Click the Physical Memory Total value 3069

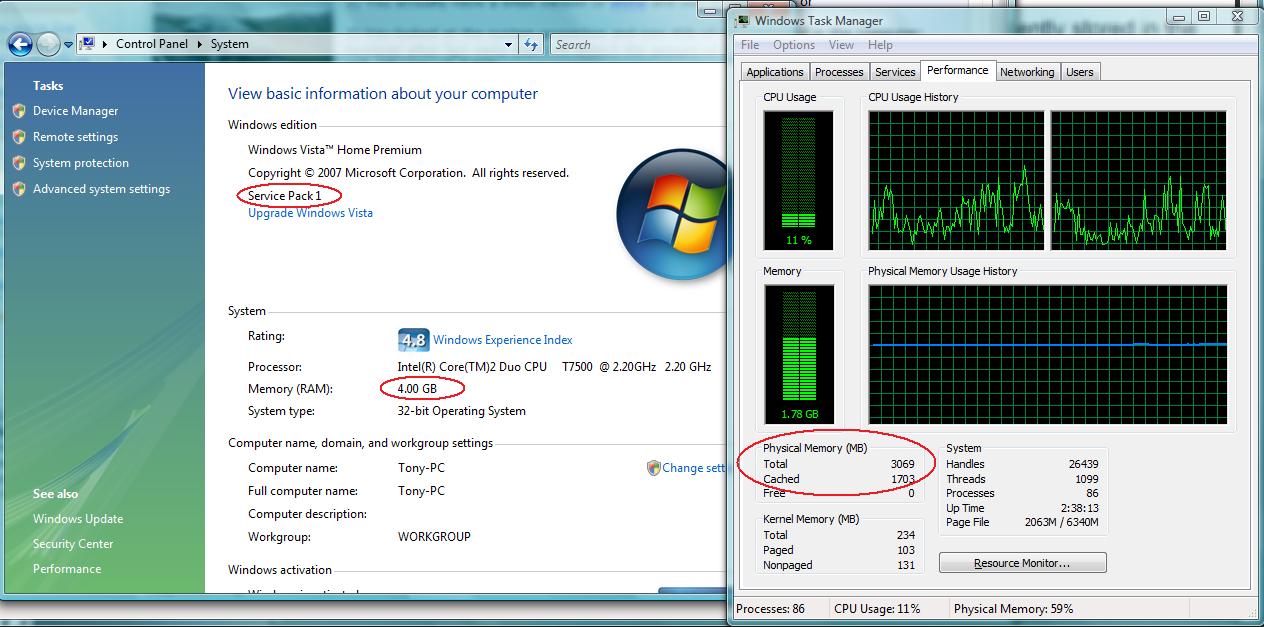(x=903, y=464)
